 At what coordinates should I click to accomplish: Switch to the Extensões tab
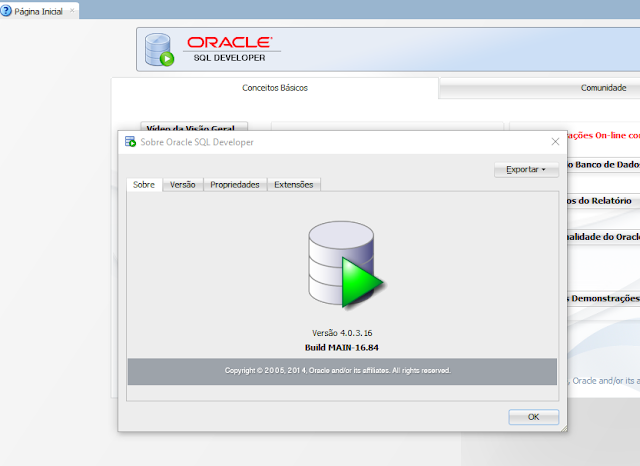click(x=293, y=185)
